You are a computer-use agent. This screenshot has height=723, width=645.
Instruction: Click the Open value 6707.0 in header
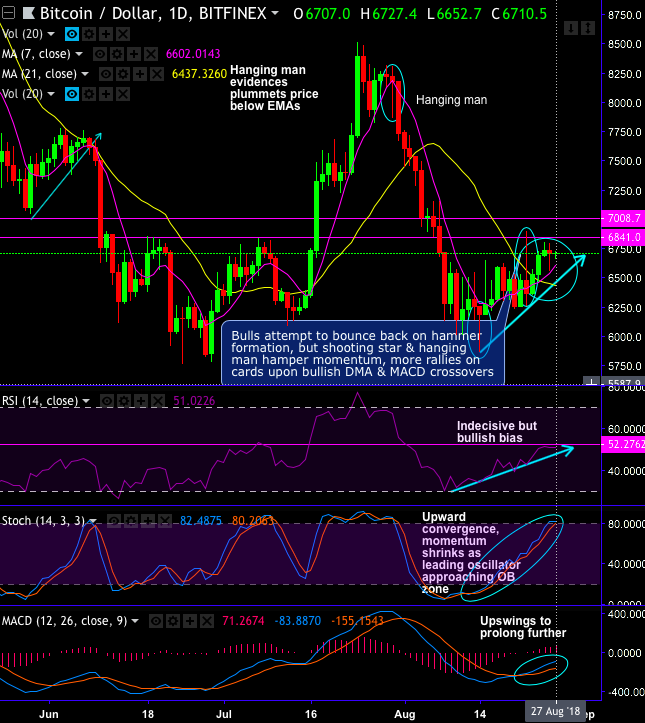[327, 14]
